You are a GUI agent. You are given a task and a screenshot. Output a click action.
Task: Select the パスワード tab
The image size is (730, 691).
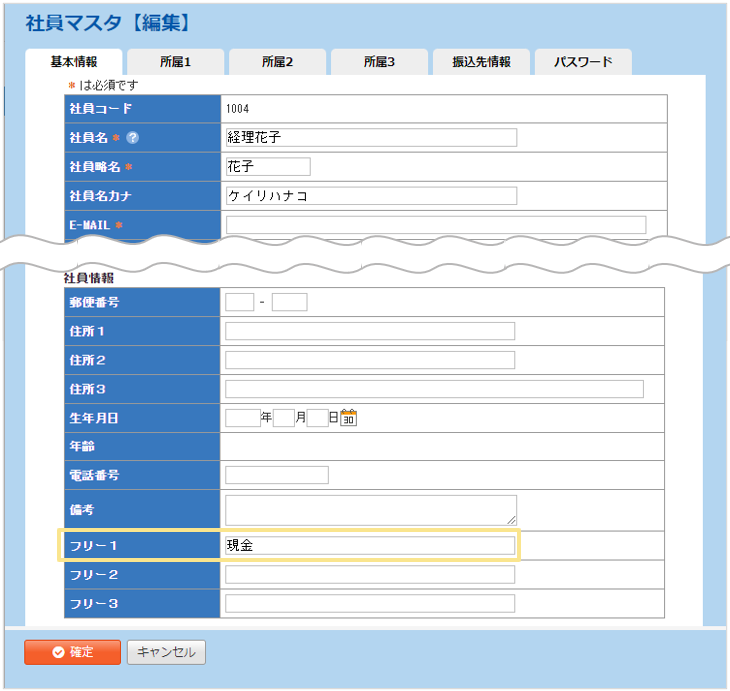click(x=583, y=62)
